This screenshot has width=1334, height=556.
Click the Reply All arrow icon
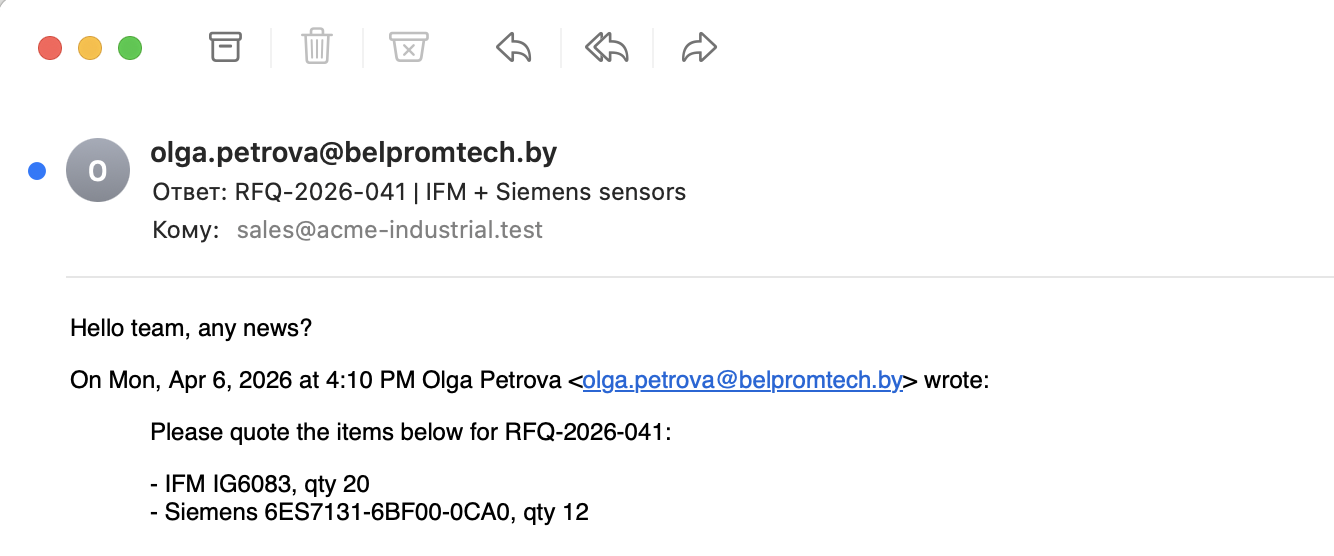(606, 47)
